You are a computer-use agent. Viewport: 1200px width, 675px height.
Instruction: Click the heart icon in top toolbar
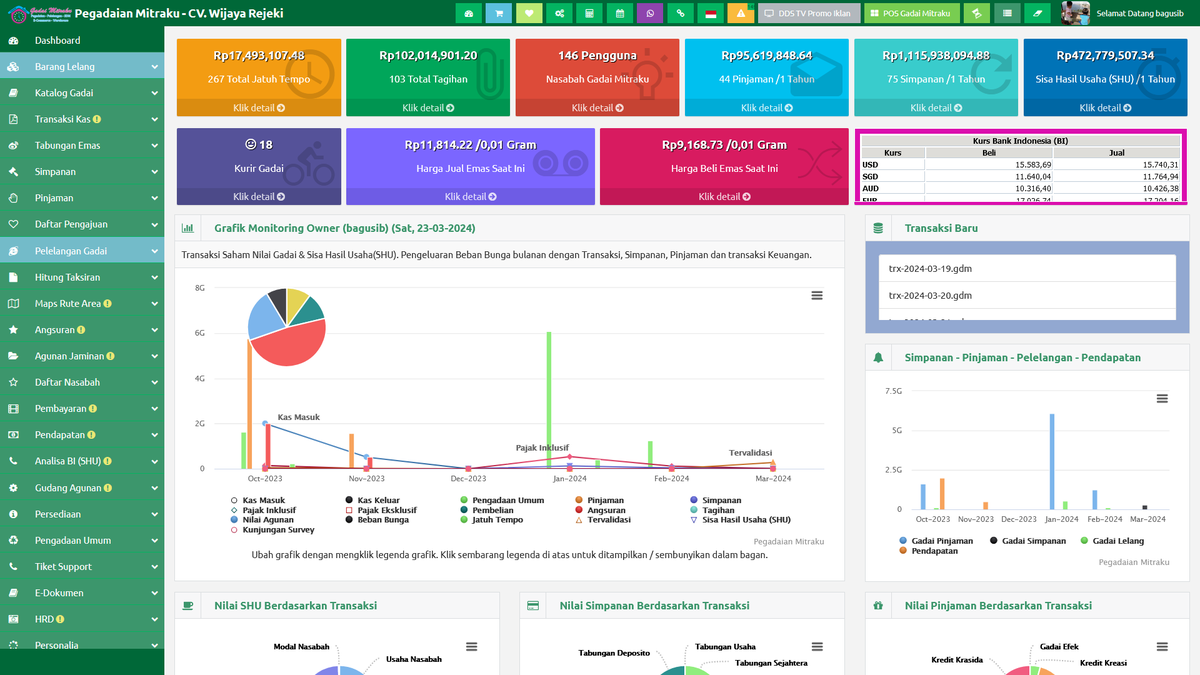click(x=529, y=13)
